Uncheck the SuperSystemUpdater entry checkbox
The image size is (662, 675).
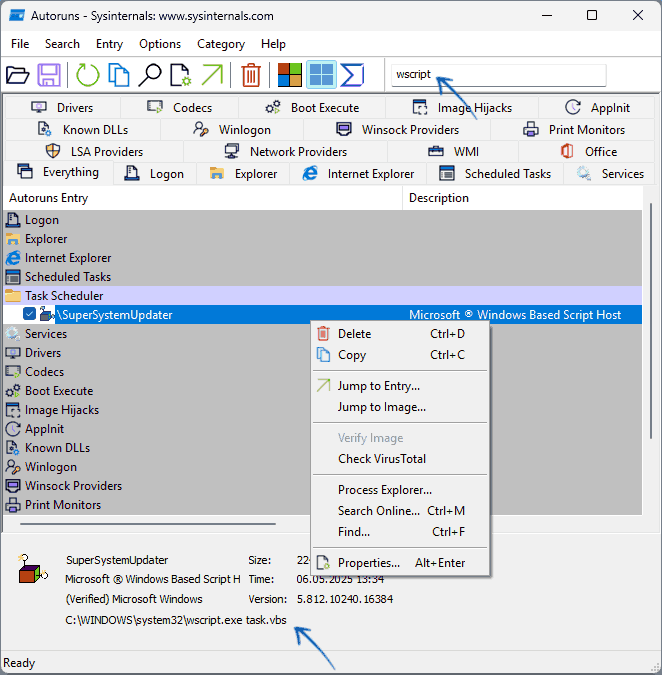pyautogui.click(x=30, y=315)
